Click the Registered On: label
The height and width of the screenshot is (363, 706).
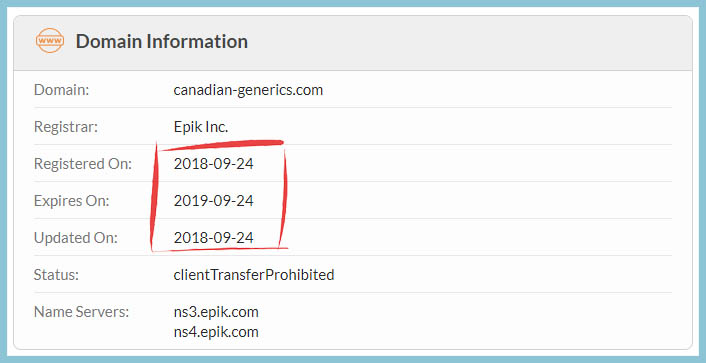pyautogui.click(x=83, y=164)
